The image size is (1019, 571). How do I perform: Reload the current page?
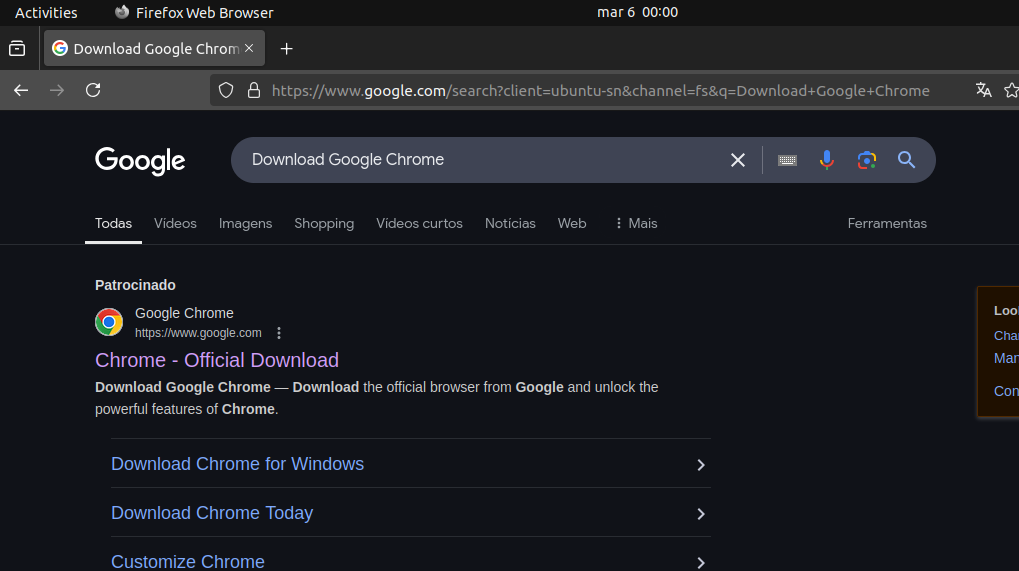pyautogui.click(x=93, y=90)
